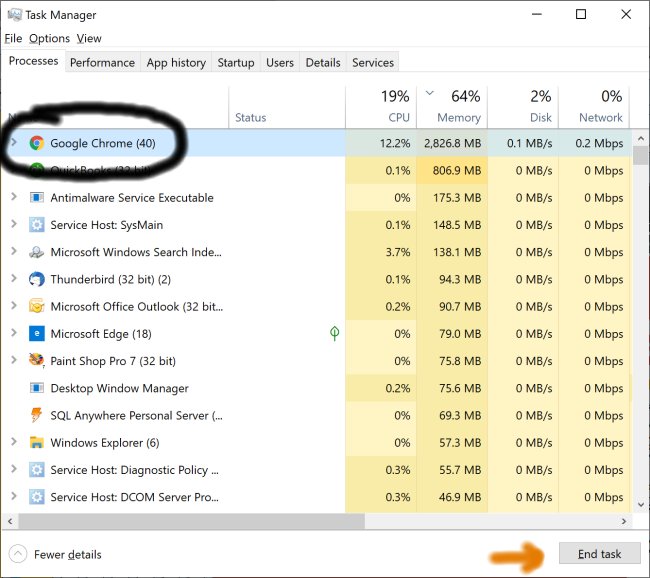
Task: Sort by the Status column header
Action: [x=287, y=107]
